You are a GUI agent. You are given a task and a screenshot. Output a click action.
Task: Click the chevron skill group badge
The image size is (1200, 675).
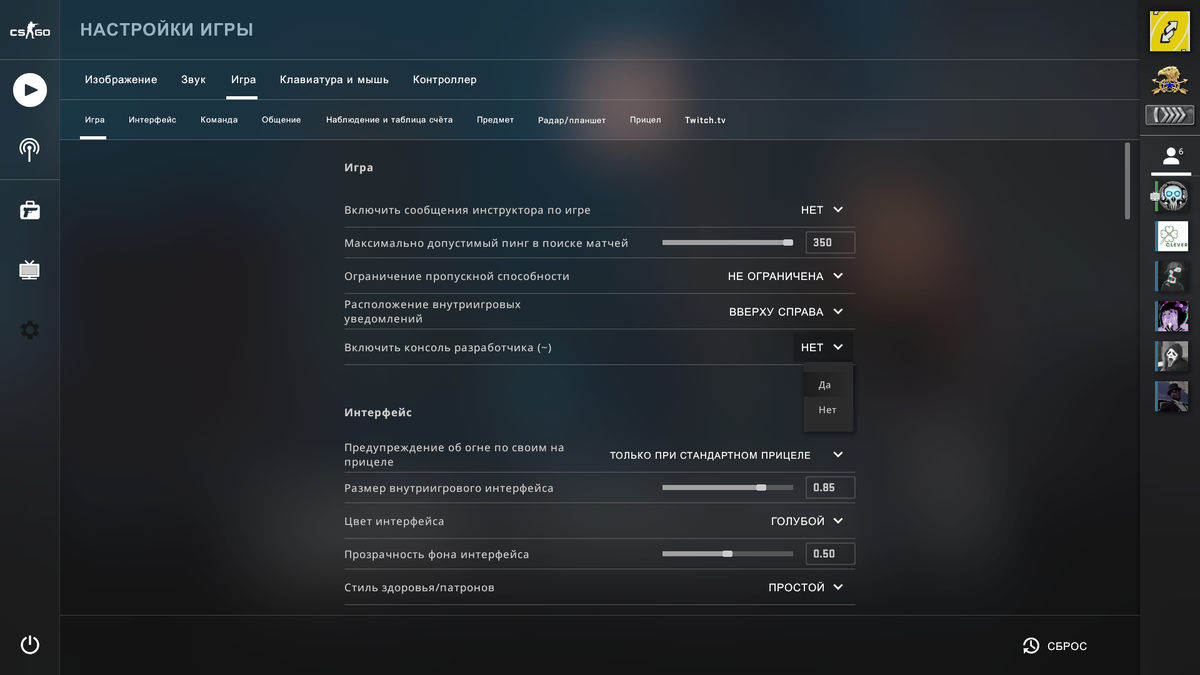[x=1170, y=116]
